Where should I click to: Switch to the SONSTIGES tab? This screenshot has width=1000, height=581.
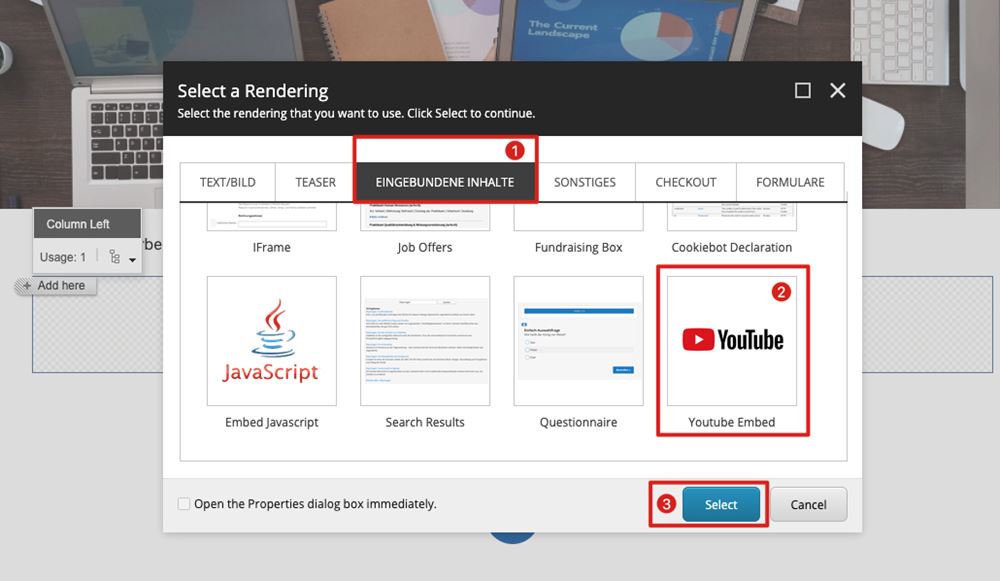click(x=585, y=182)
